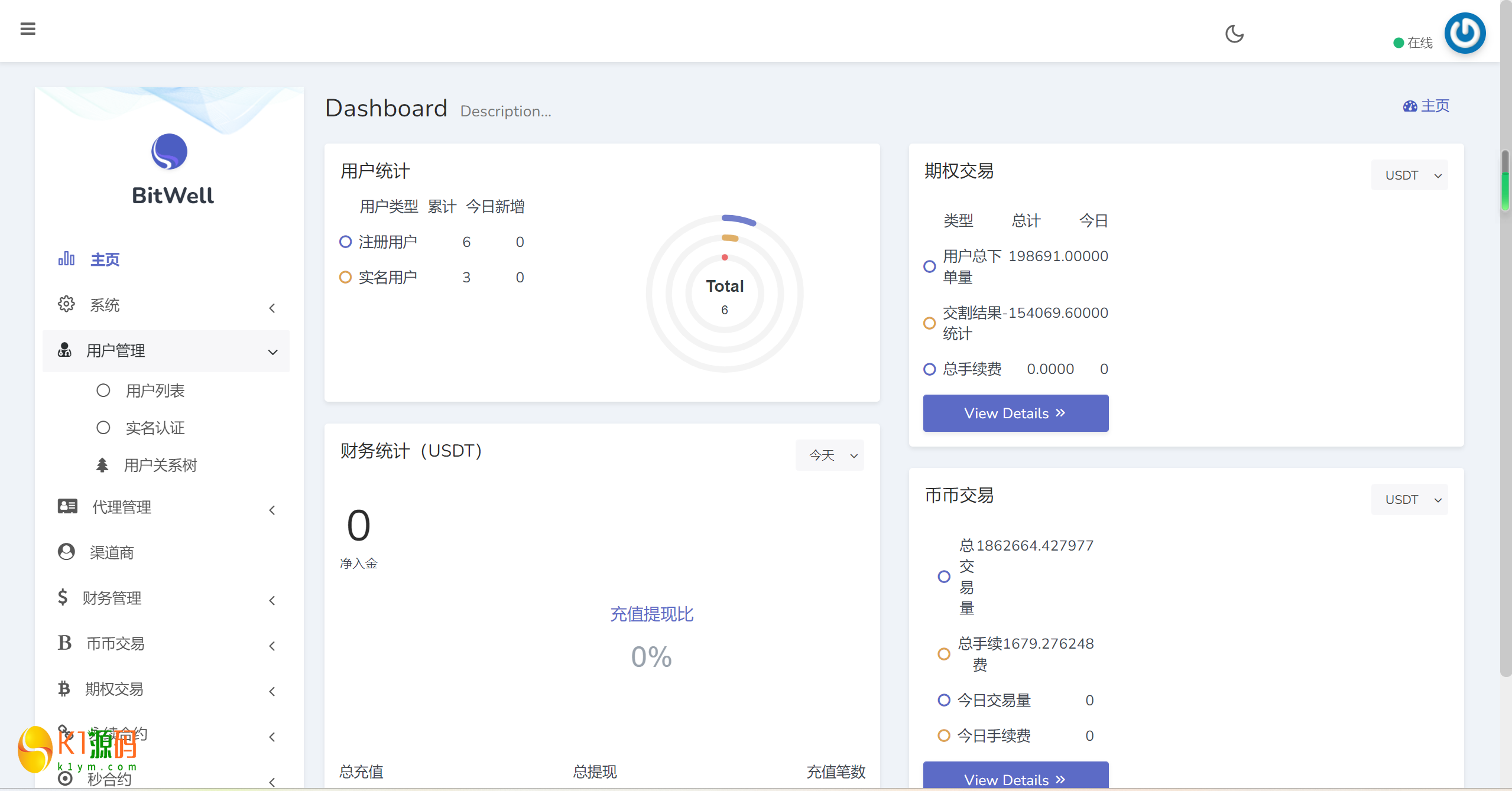Click the 在线 status indicator
Screen dimensions: 1512x791
pos(1413,43)
